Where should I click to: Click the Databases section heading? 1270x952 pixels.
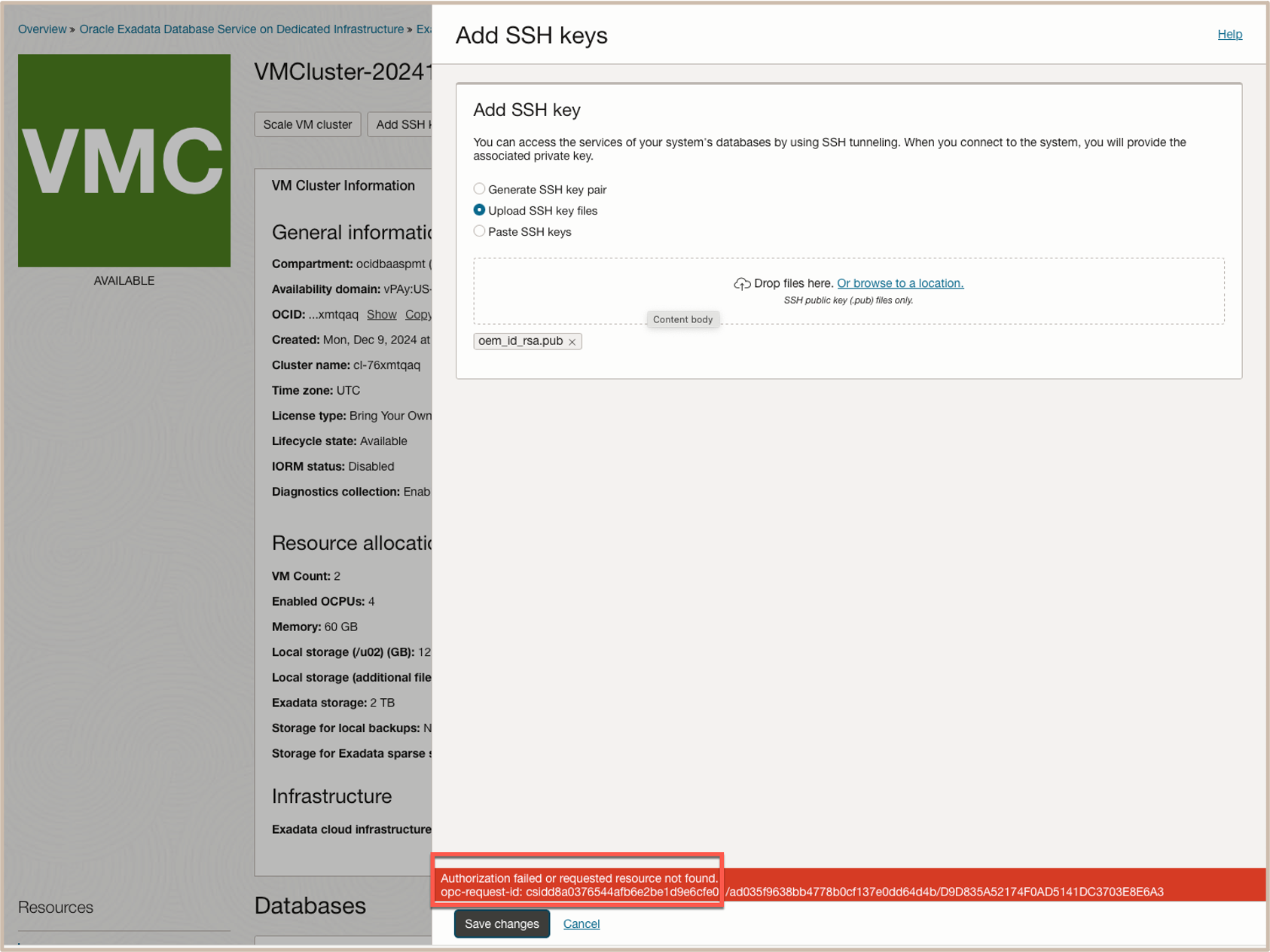[x=310, y=906]
